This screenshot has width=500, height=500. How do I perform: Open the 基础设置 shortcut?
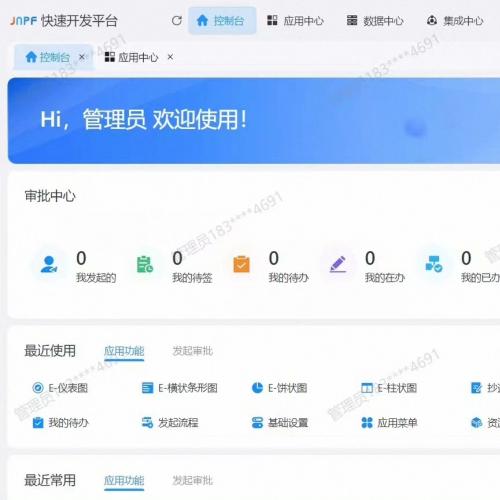[x=279, y=423]
